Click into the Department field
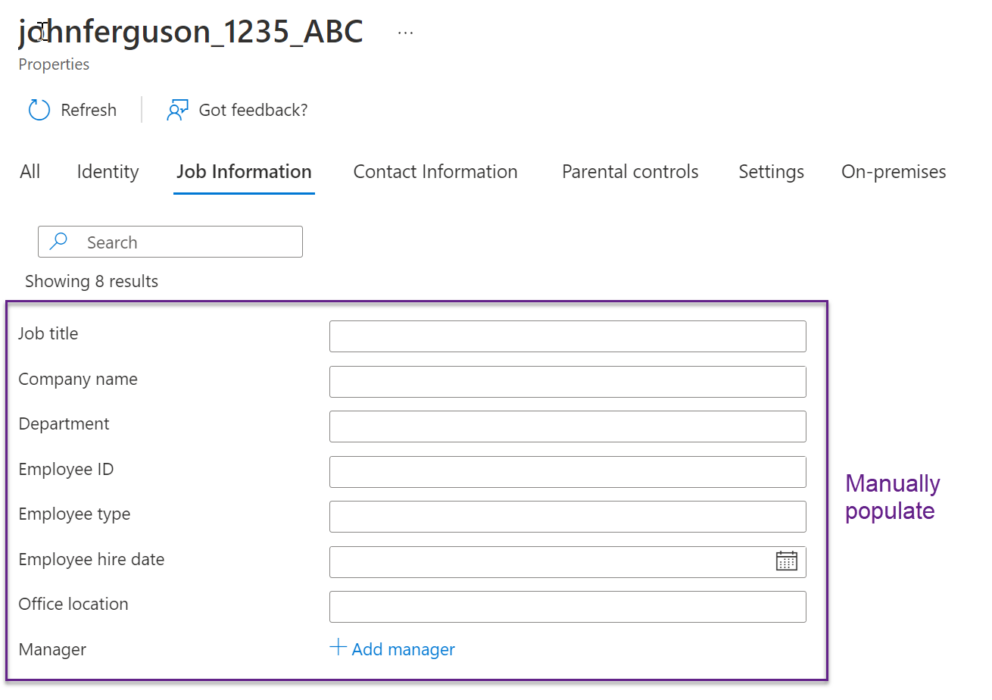The height and width of the screenshot is (700, 992). point(567,426)
